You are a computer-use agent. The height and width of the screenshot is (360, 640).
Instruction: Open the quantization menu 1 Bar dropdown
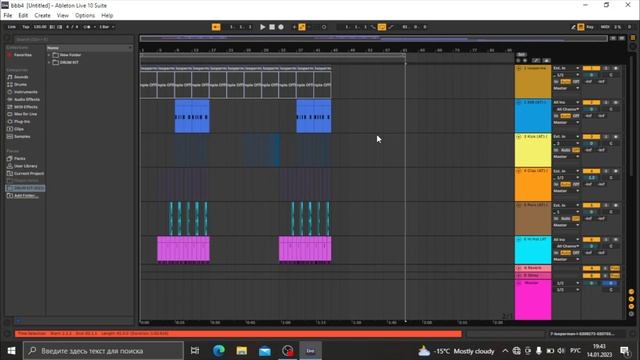point(107,27)
